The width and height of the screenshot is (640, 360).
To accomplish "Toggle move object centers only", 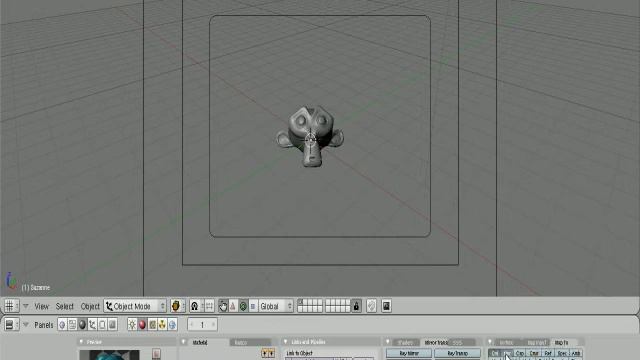I will [209, 306].
